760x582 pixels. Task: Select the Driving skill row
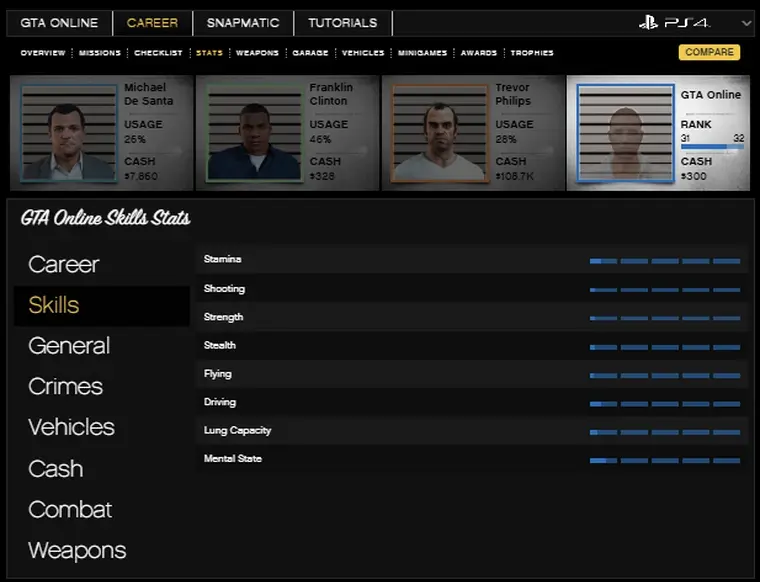[470, 402]
